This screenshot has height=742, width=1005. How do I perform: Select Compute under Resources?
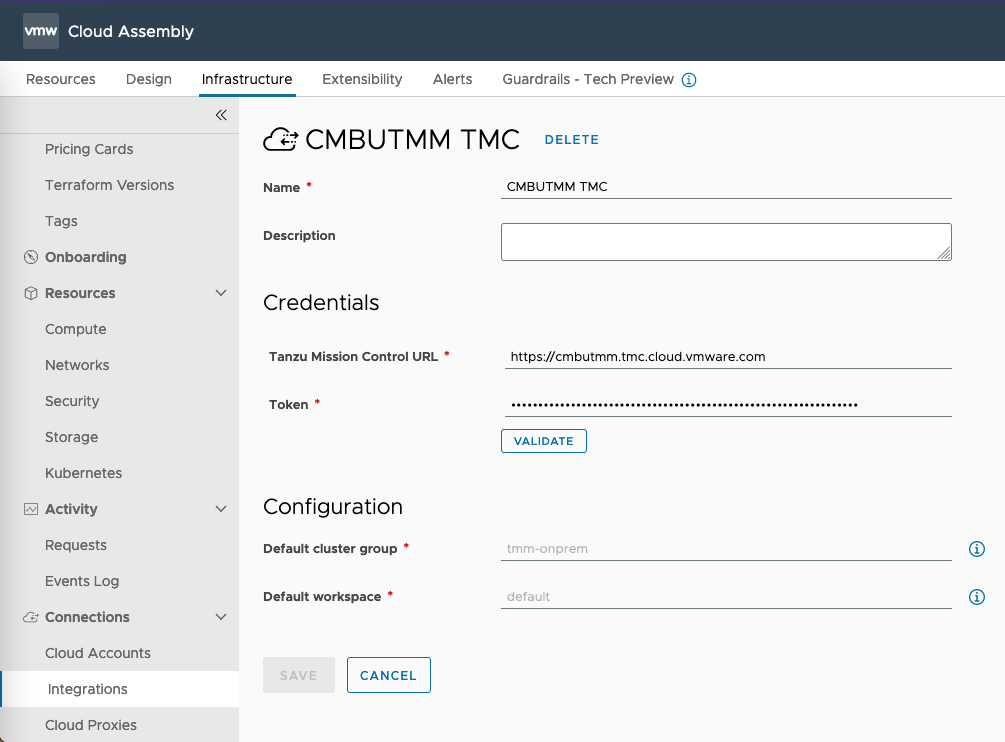[76, 329]
